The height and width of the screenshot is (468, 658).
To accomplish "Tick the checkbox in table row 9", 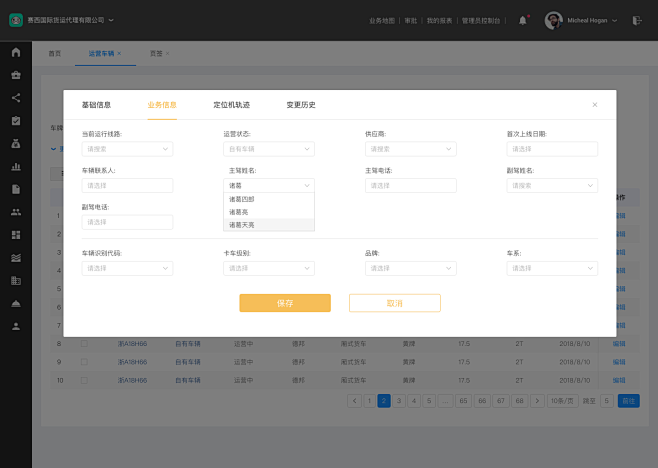I will click(x=84, y=362).
